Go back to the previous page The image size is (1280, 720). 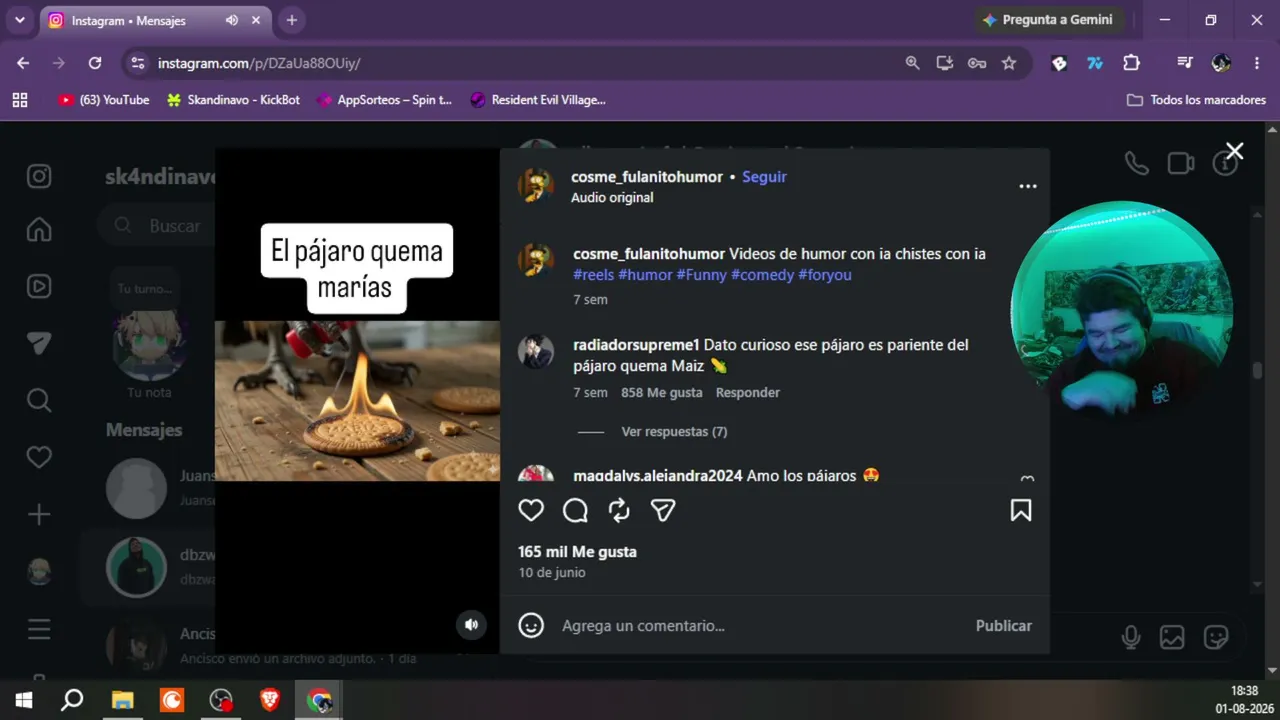tap(23, 63)
